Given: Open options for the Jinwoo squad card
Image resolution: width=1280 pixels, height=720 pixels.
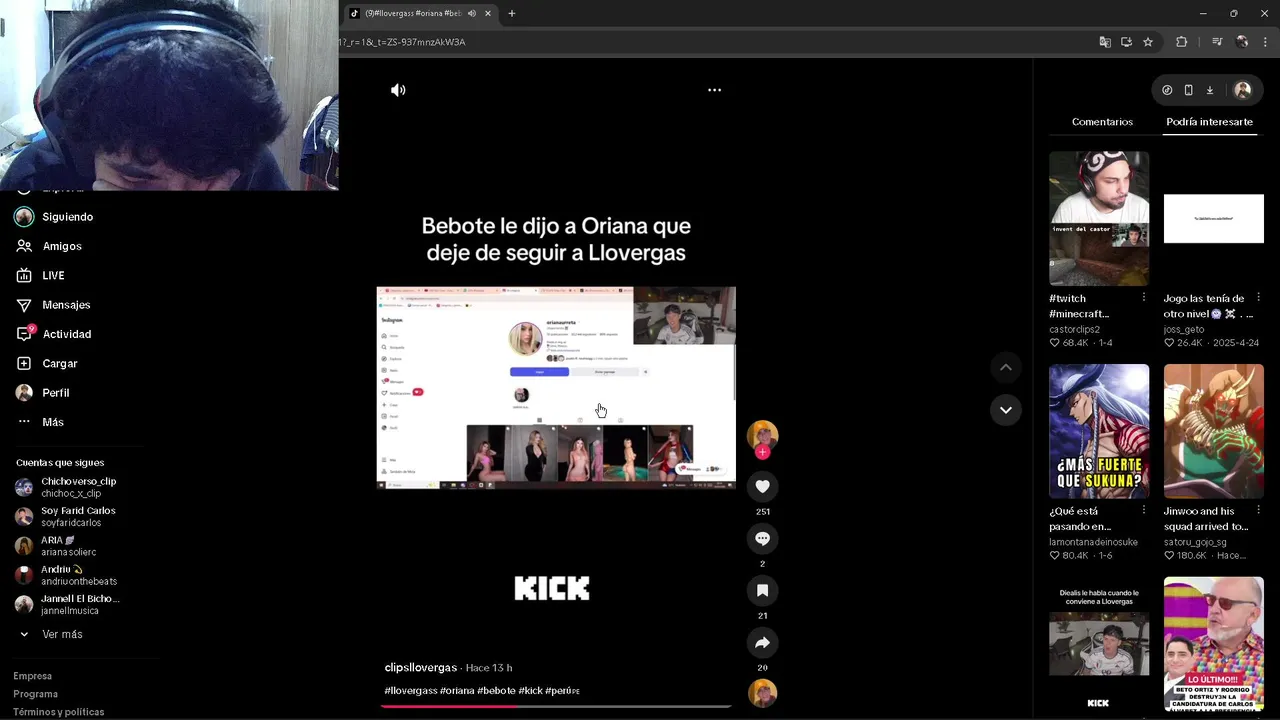Looking at the screenshot, I should [x=1258, y=511].
